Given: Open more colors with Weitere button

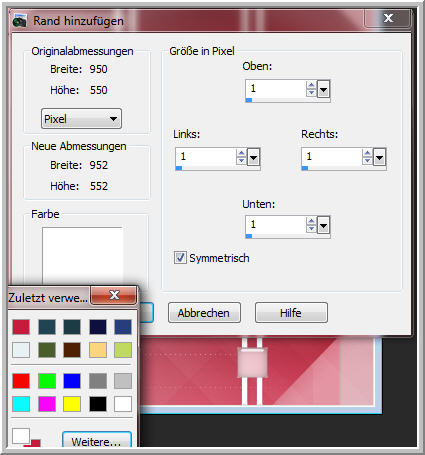Looking at the screenshot, I should click(x=97, y=441).
